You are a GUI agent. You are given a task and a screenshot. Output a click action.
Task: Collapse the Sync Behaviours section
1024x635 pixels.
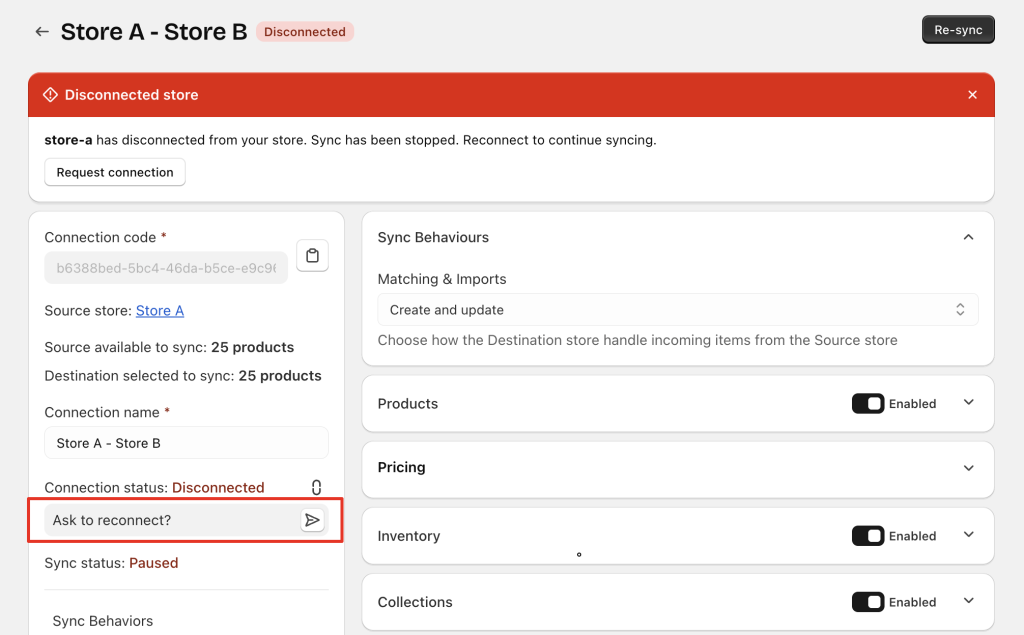click(967, 238)
